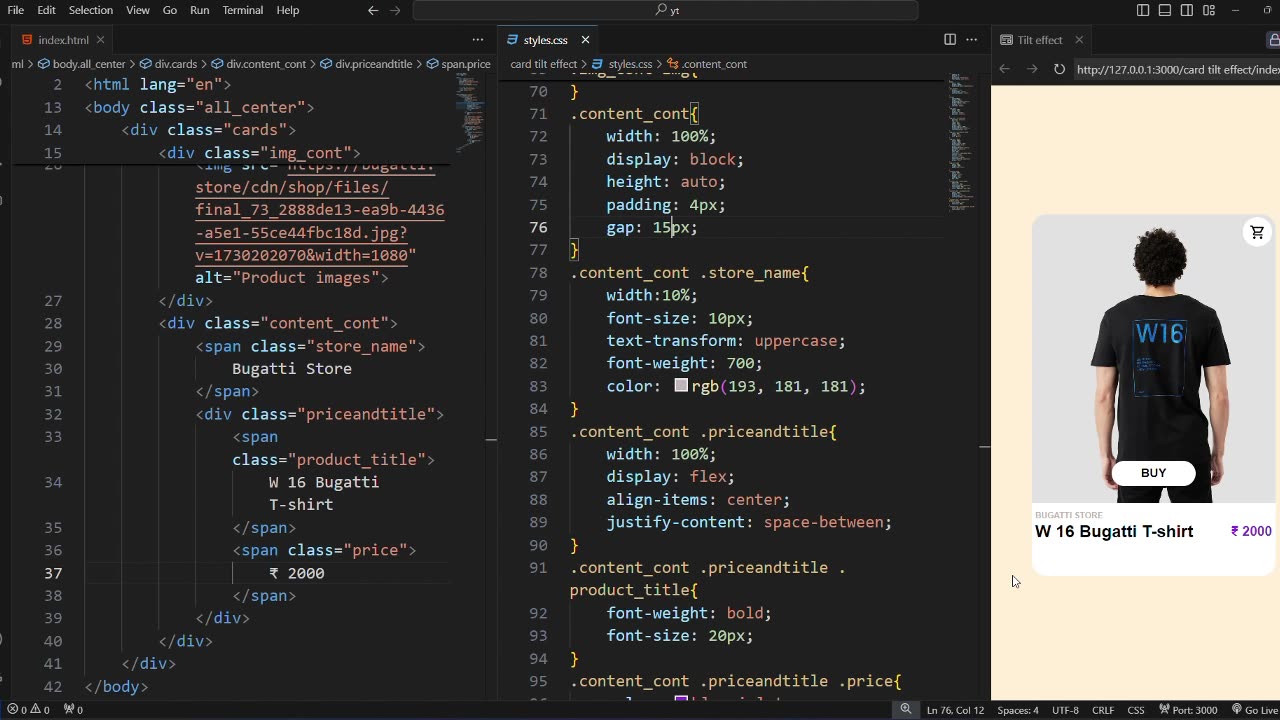Image resolution: width=1280 pixels, height=720 pixels.
Task: Open the Help menu
Action: (x=288, y=10)
